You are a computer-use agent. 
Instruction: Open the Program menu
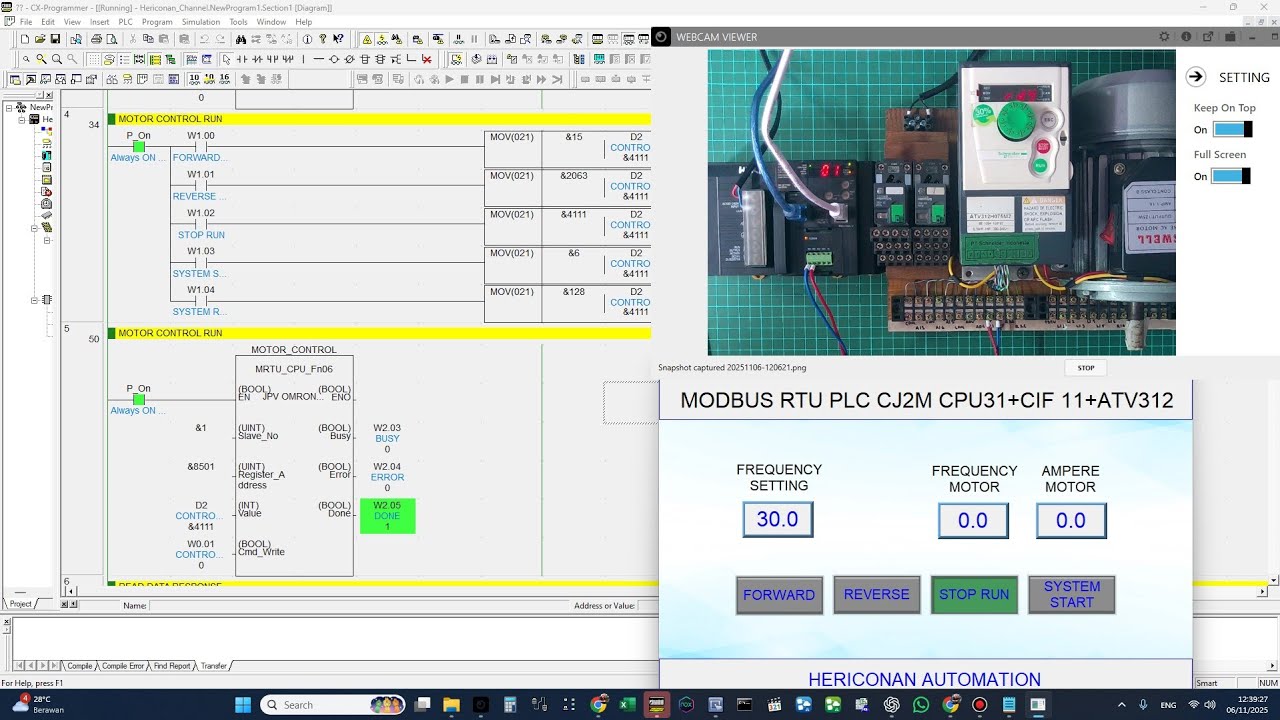pos(157,22)
